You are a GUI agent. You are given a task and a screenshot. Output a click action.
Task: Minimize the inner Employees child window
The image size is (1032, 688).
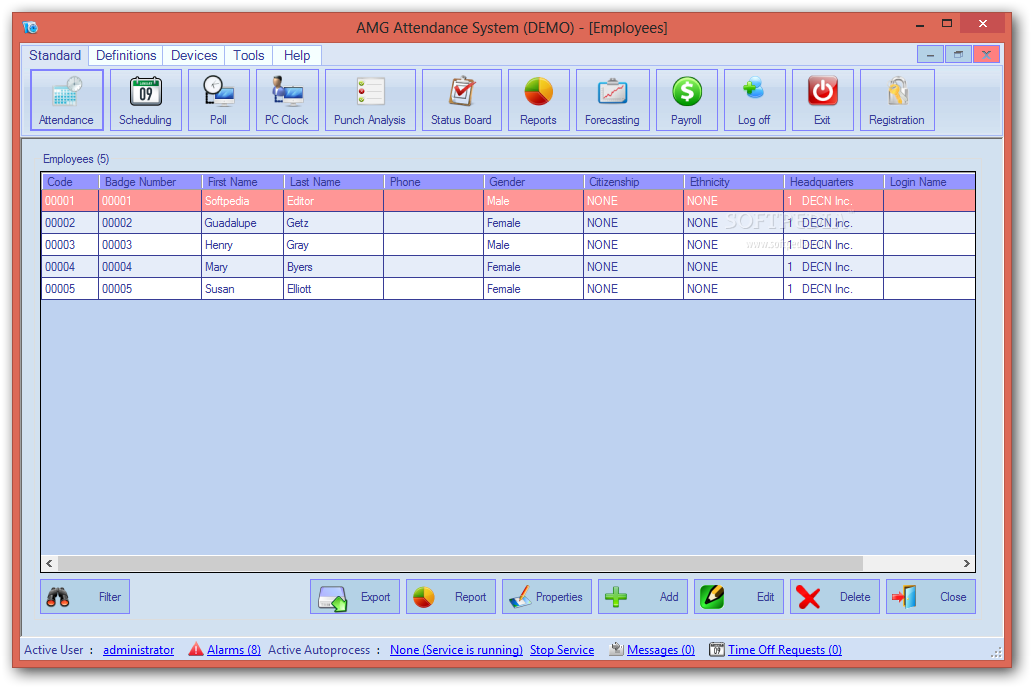[931, 55]
